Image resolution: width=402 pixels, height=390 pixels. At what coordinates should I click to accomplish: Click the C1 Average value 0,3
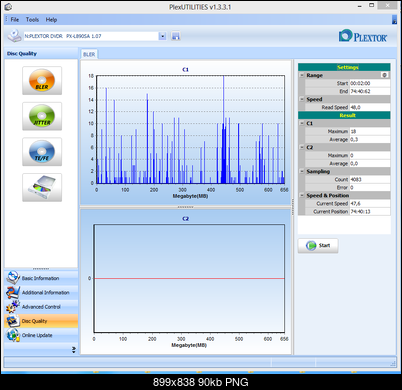tap(369, 139)
